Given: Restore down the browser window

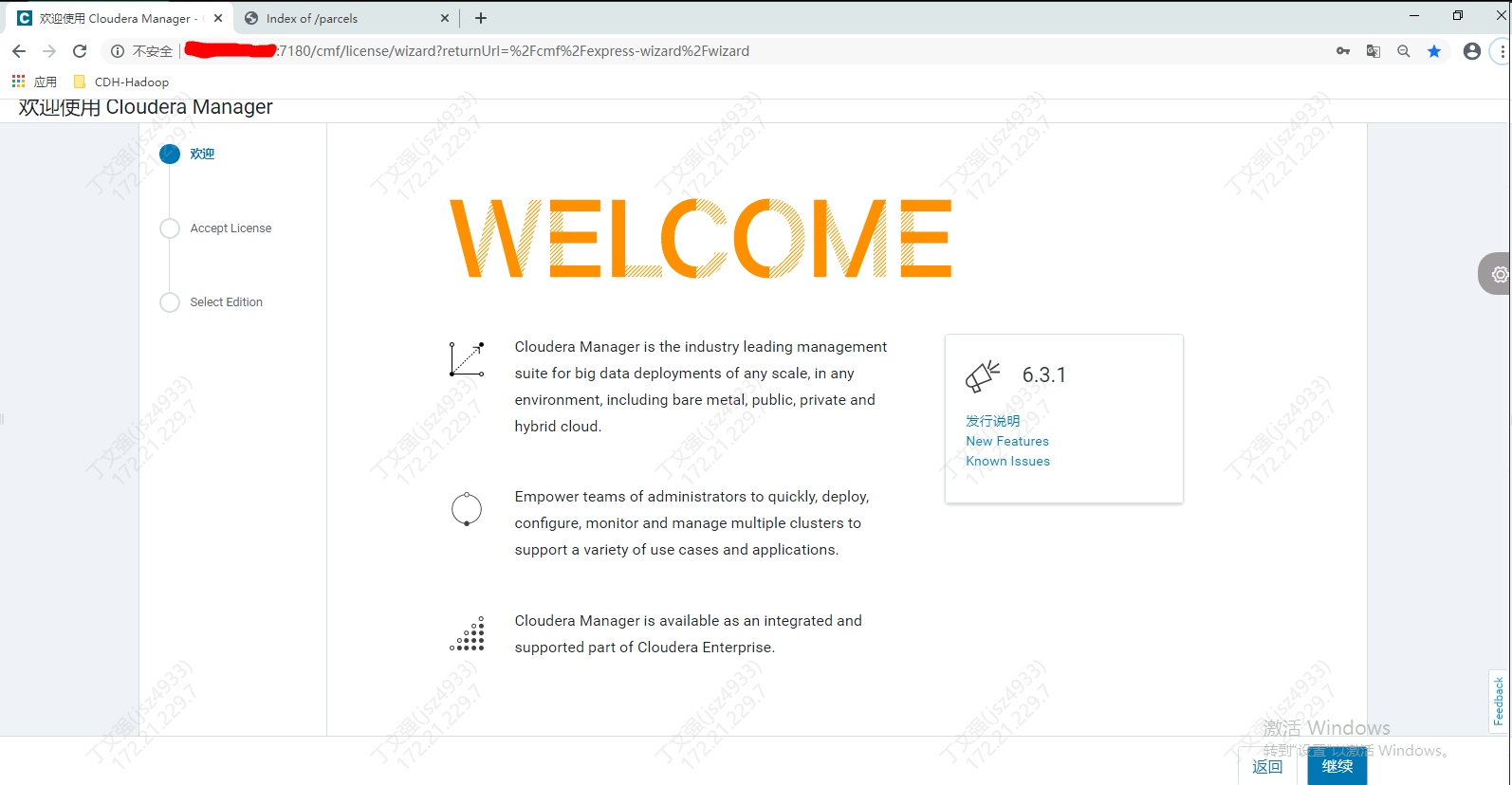Looking at the screenshot, I should click(x=1458, y=15).
